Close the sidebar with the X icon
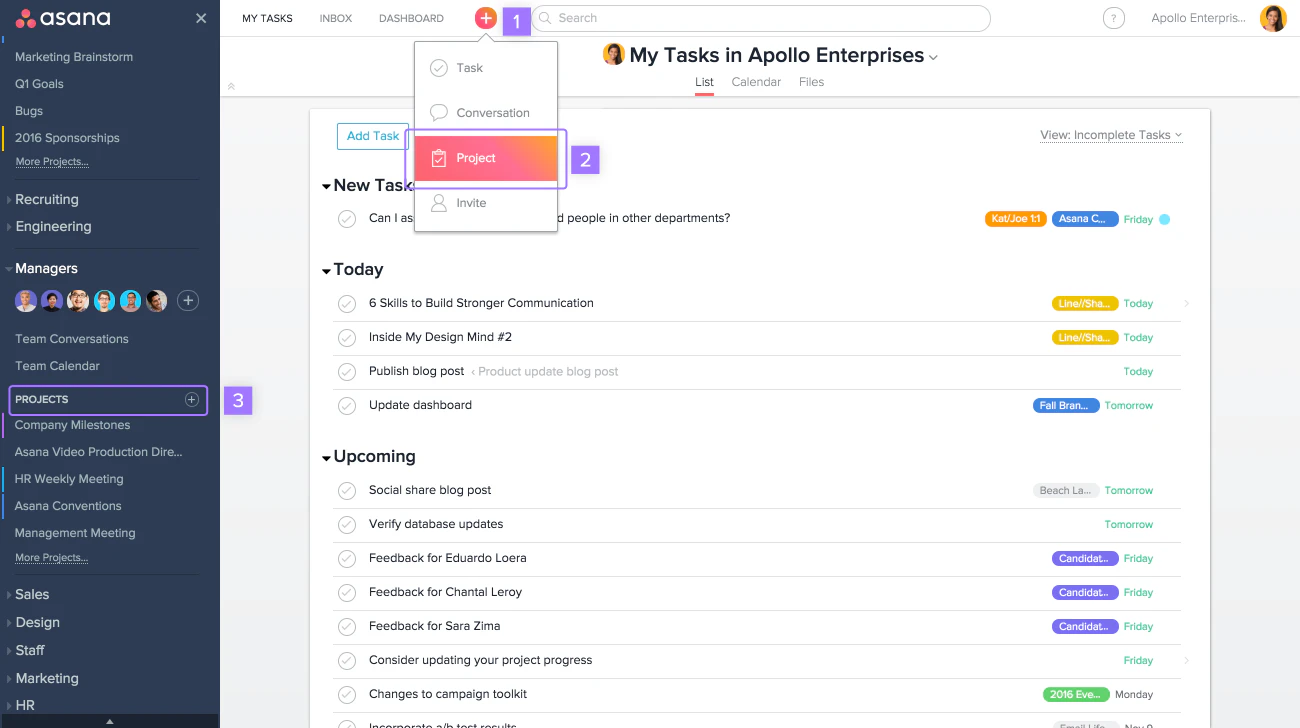The width and height of the screenshot is (1300, 728). pos(201,18)
